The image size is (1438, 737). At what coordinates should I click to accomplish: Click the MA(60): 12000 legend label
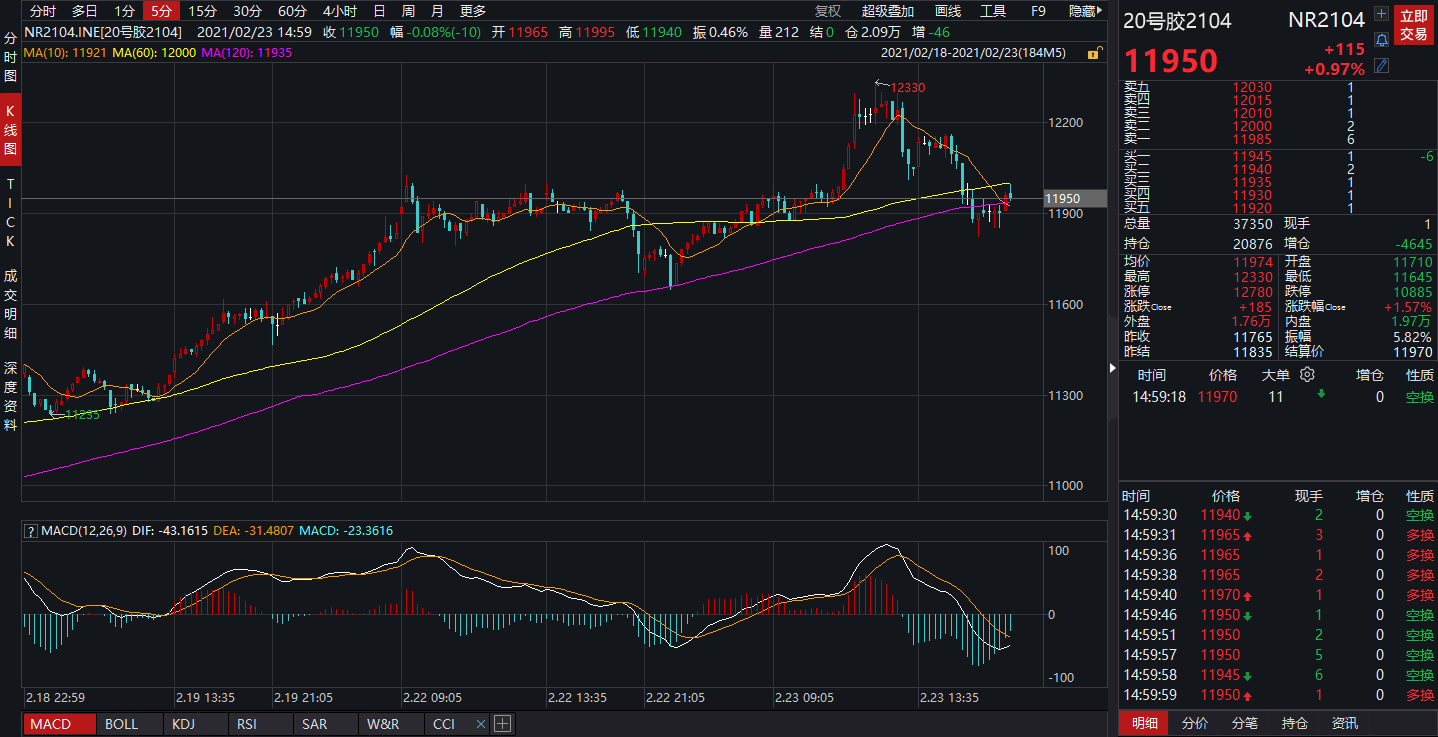(155, 52)
